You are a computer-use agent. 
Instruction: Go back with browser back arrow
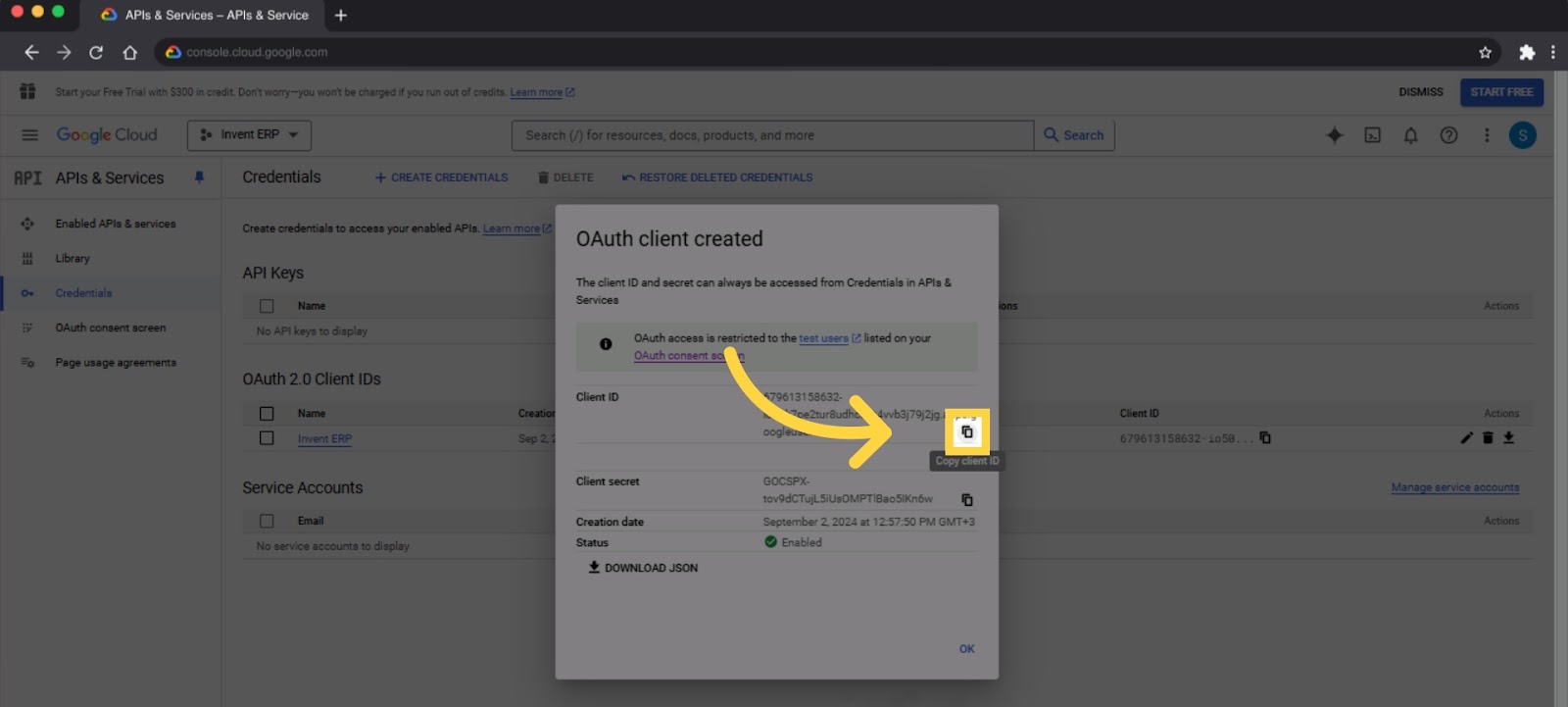point(31,52)
